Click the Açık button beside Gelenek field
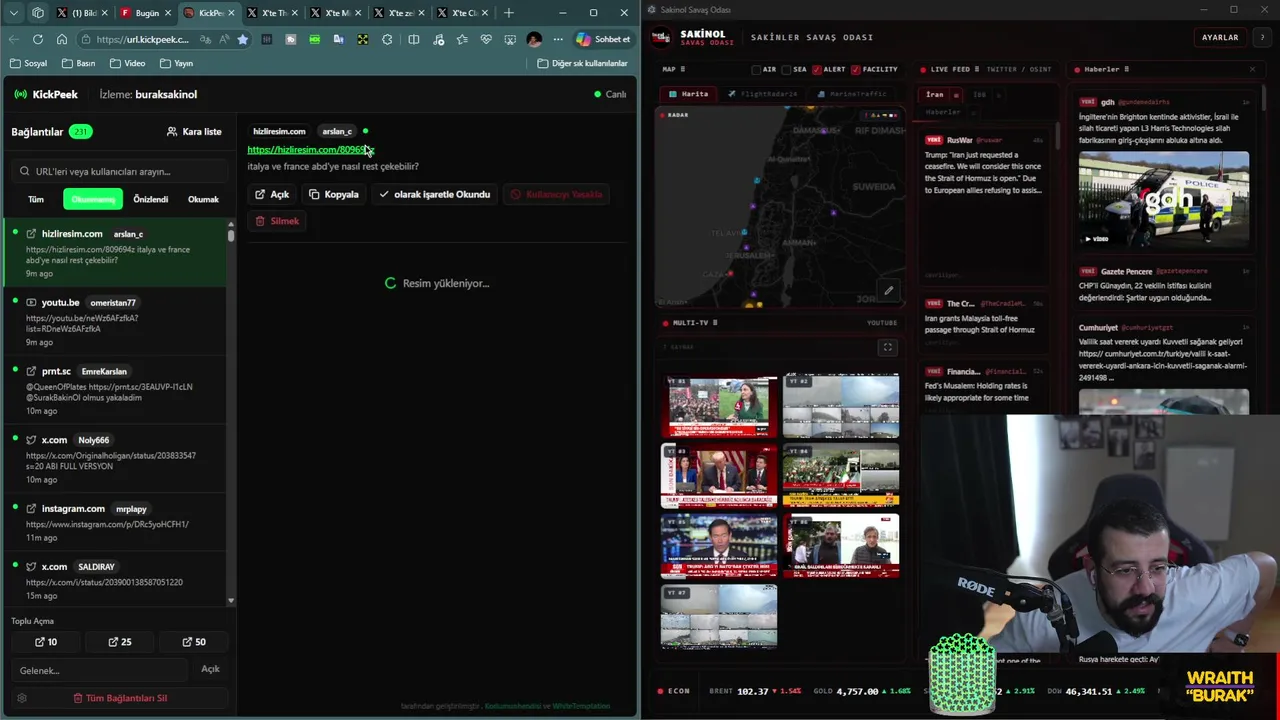The height and width of the screenshot is (720, 1280). 210,669
